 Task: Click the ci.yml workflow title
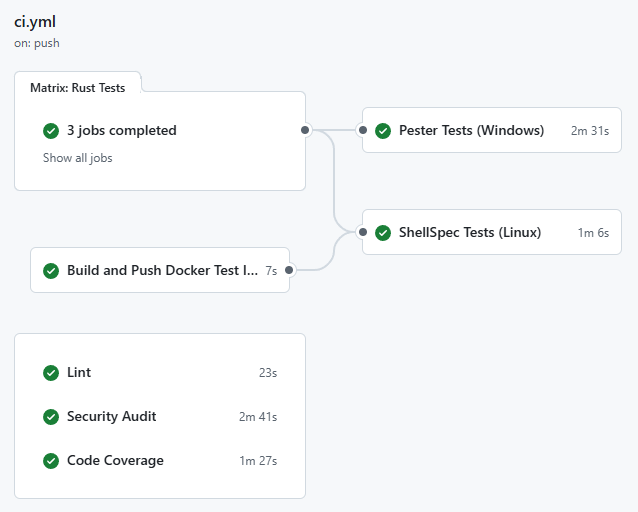click(33, 23)
